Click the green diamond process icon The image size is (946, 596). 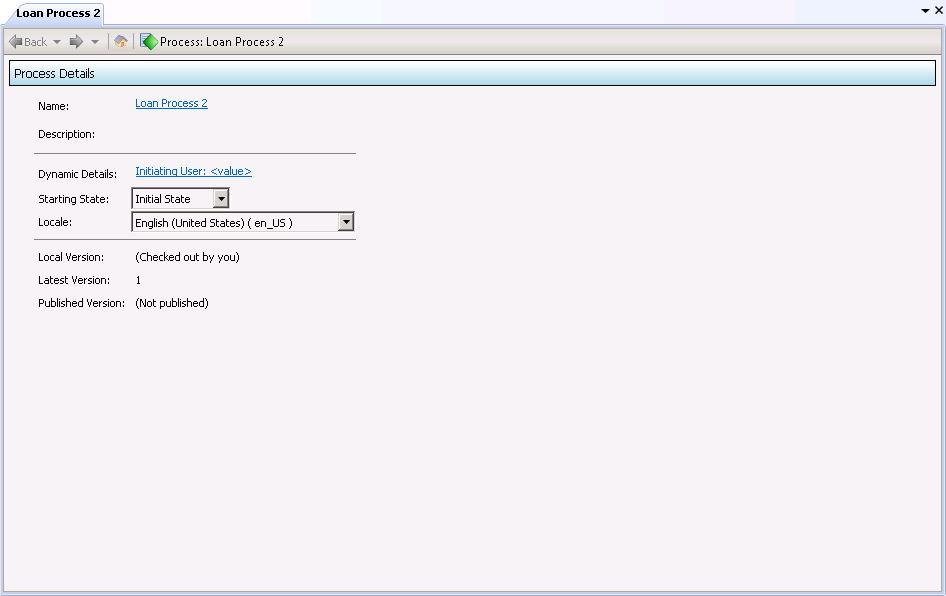[149, 42]
